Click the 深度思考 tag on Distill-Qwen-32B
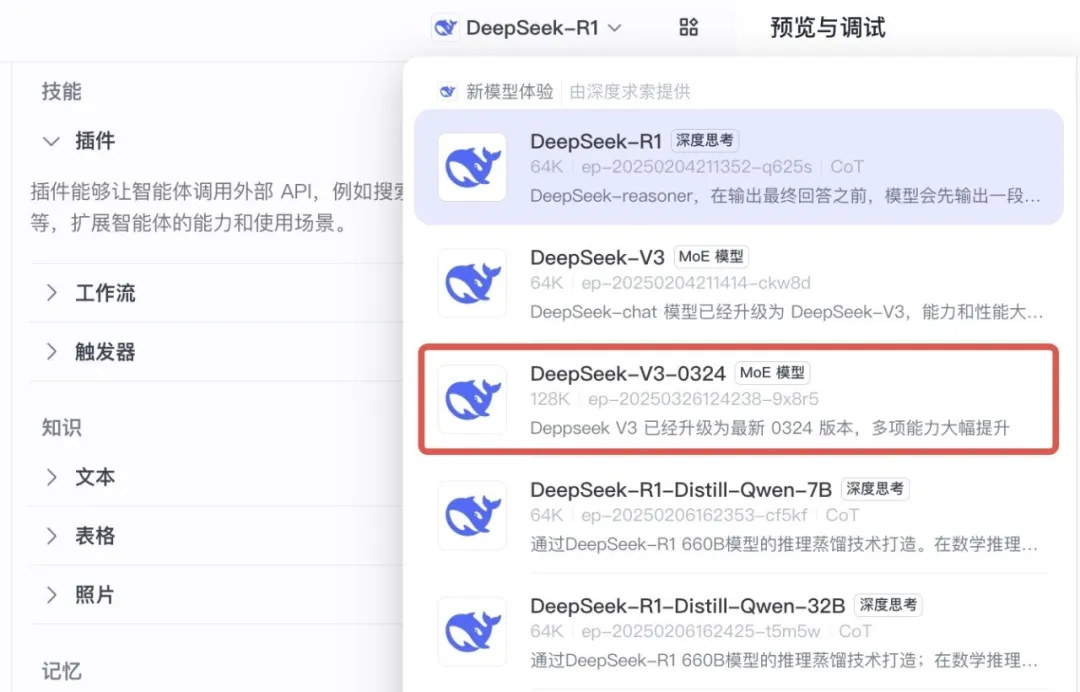Viewport: 1080px width, 692px height. point(889,605)
